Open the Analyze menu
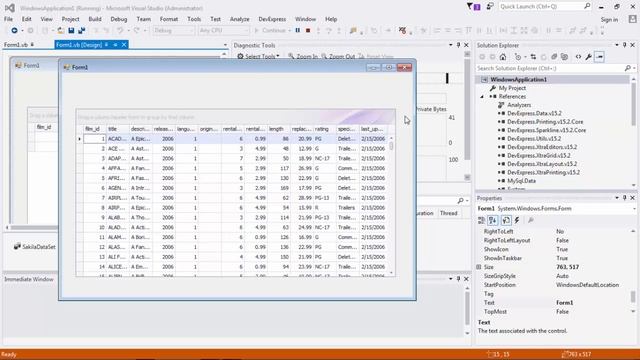 tap(240, 19)
